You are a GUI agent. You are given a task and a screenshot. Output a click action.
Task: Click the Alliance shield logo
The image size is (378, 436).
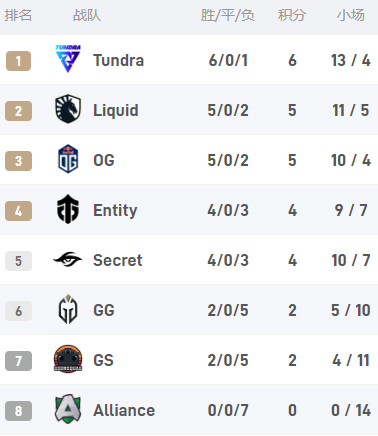tap(68, 409)
